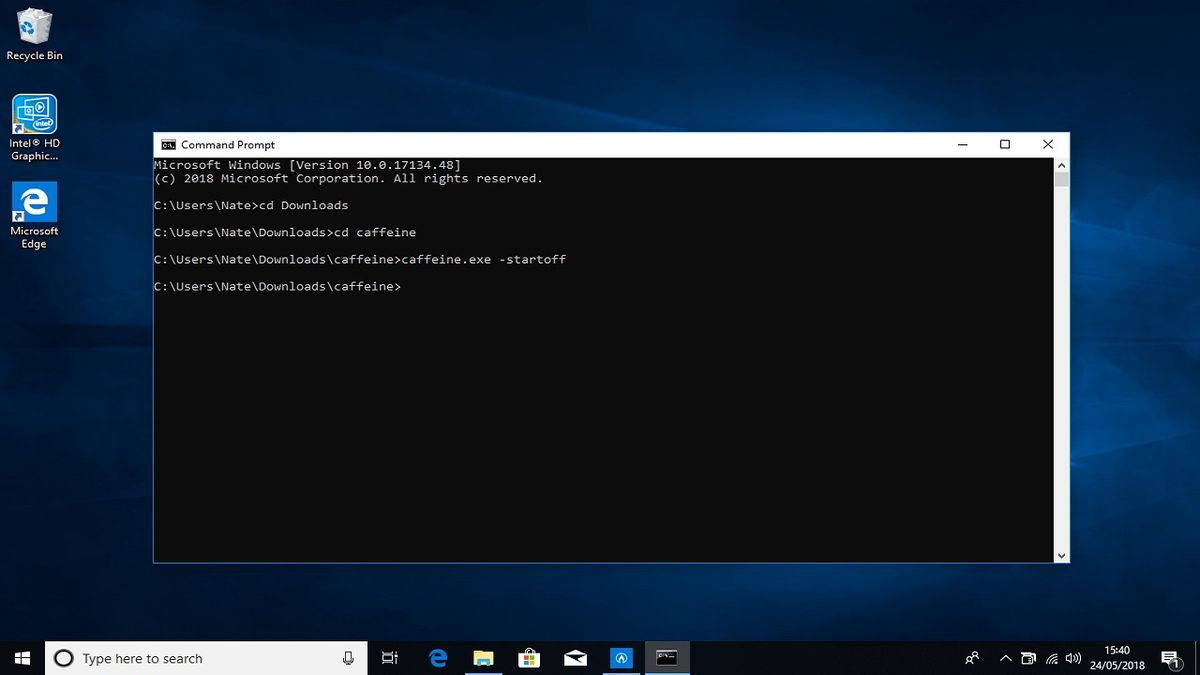Launch Intel HD Graphics from the desktop

34,112
